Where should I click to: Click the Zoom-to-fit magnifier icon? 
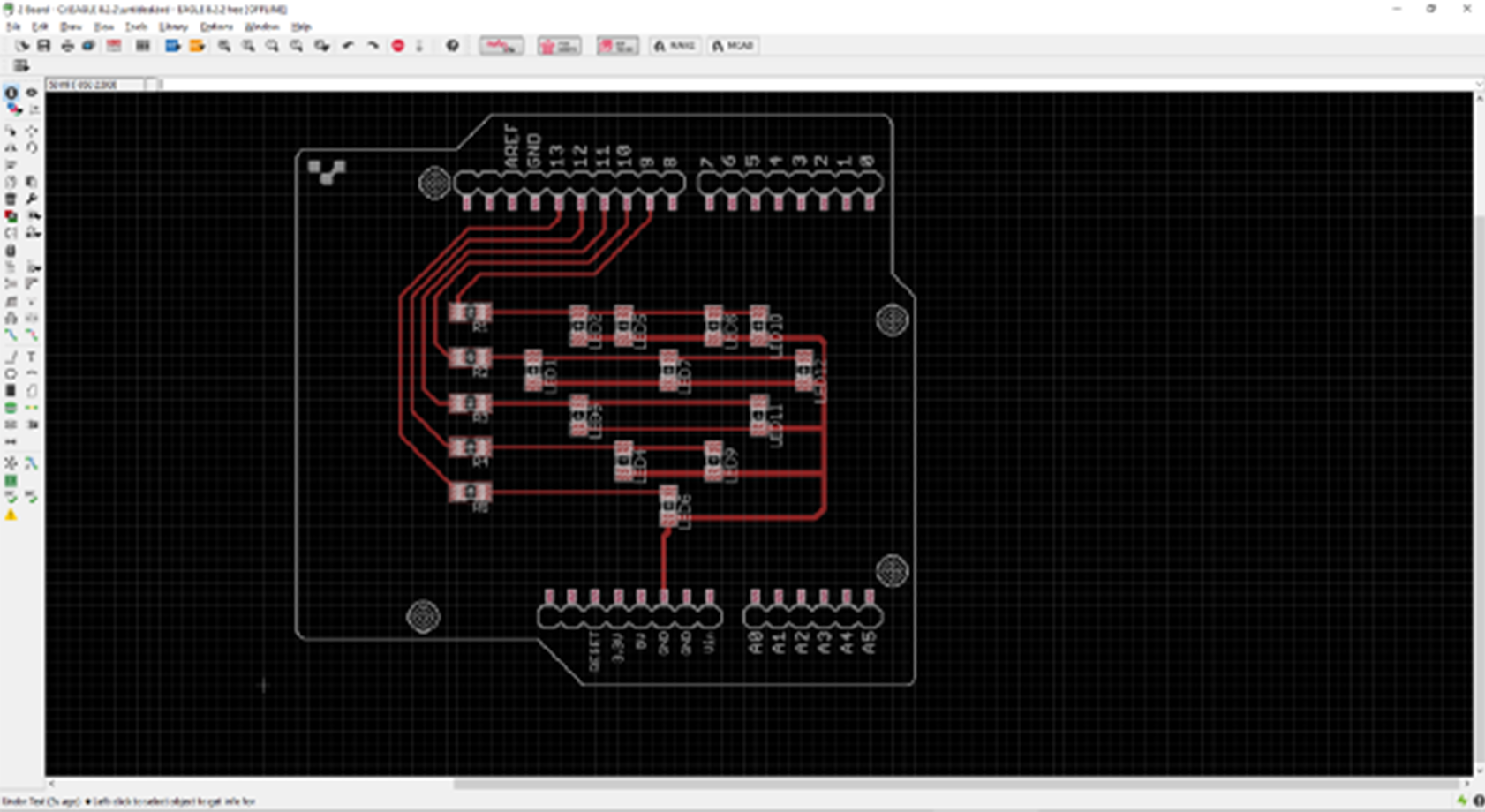(x=223, y=46)
